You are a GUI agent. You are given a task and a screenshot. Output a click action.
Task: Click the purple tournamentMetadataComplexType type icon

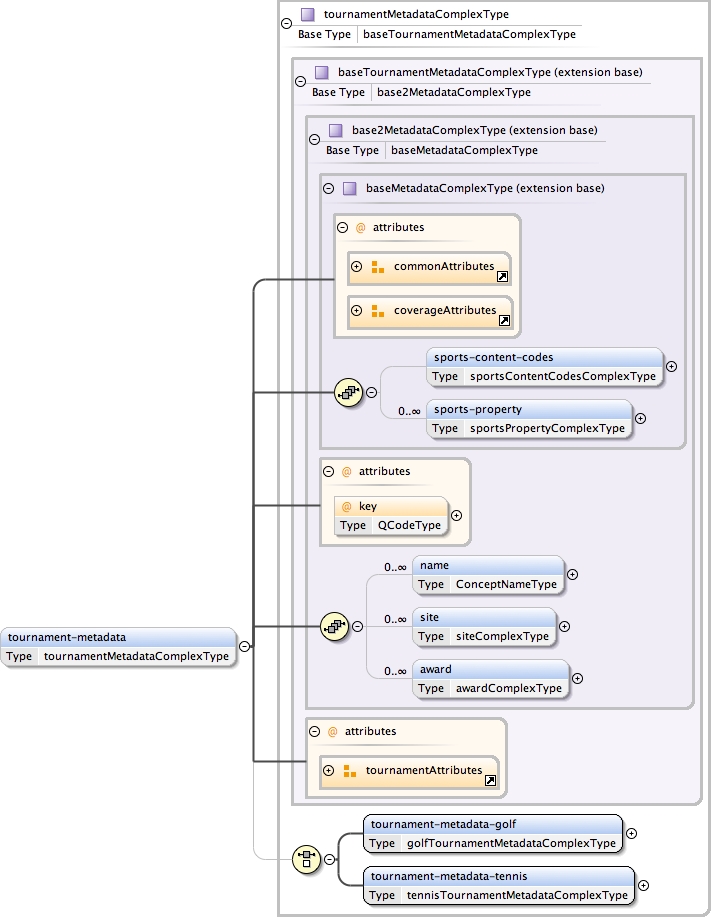click(x=308, y=15)
